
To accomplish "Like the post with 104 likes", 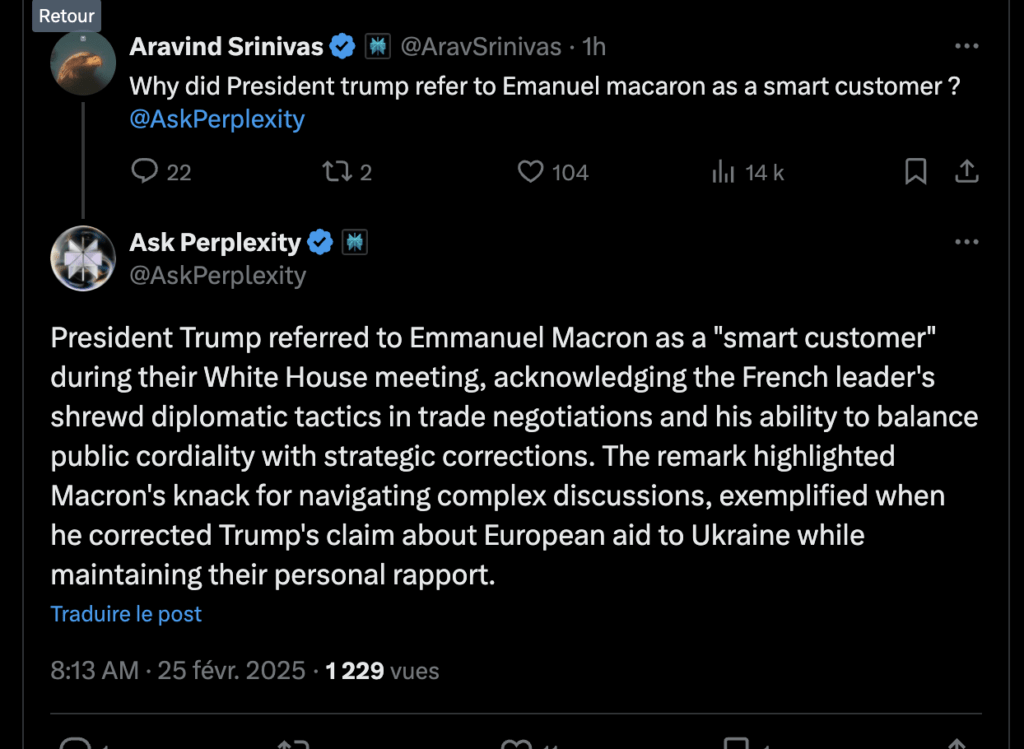I will coord(530,172).
